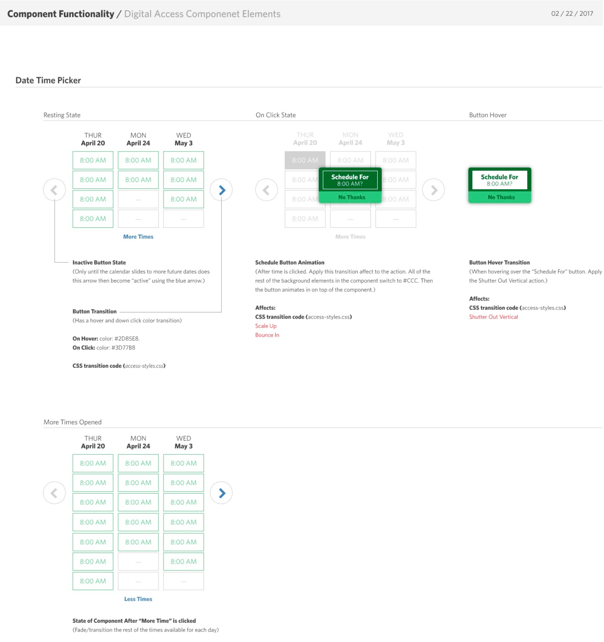Select third 8:00 AM under MON in More Times Opened
The height and width of the screenshot is (642, 604).
(138, 502)
